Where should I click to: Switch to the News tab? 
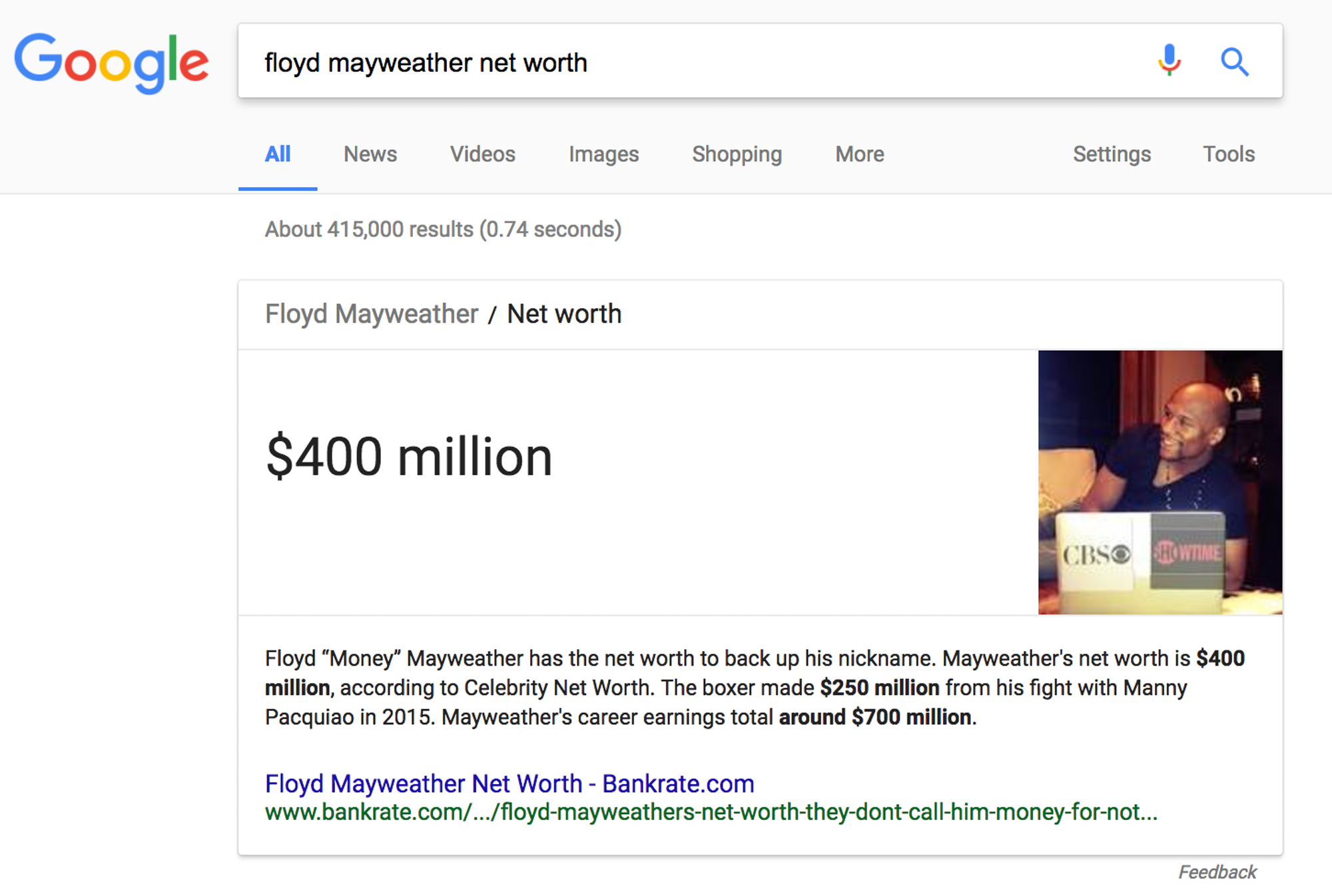(370, 154)
